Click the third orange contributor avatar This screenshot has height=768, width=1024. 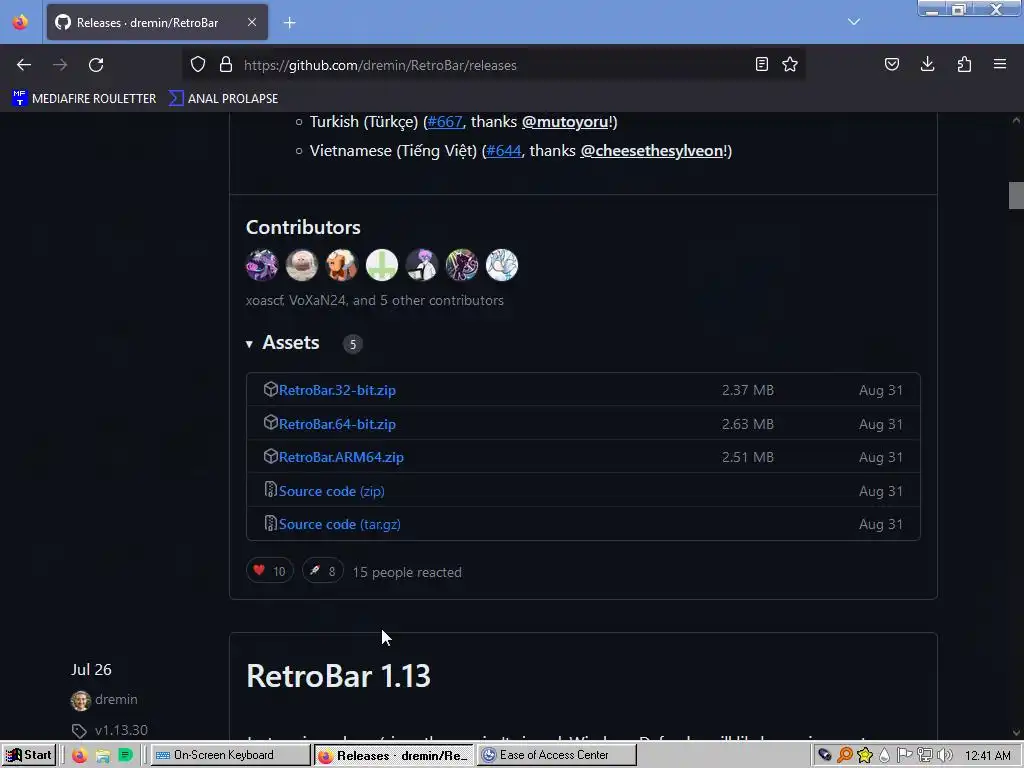(x=342, y=265)
